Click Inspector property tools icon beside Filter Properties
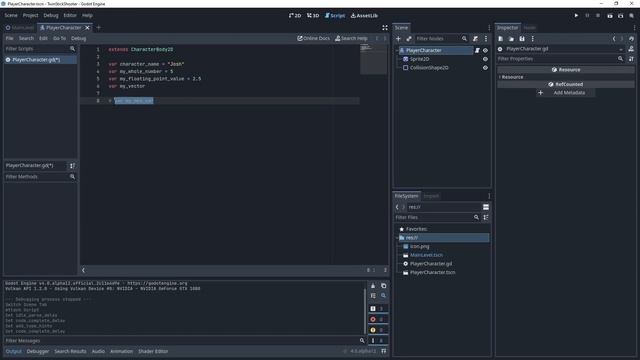640x360 pixels. click(631, 59)
